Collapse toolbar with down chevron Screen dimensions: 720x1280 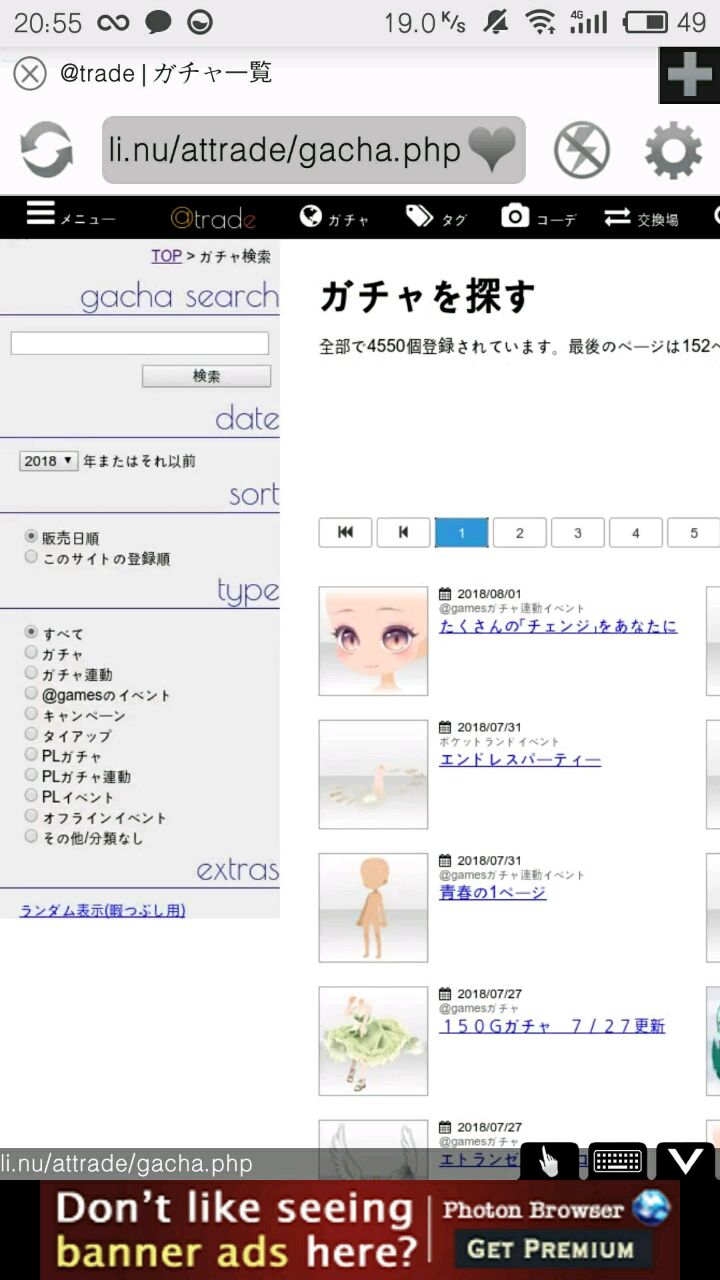point(685,1160)
